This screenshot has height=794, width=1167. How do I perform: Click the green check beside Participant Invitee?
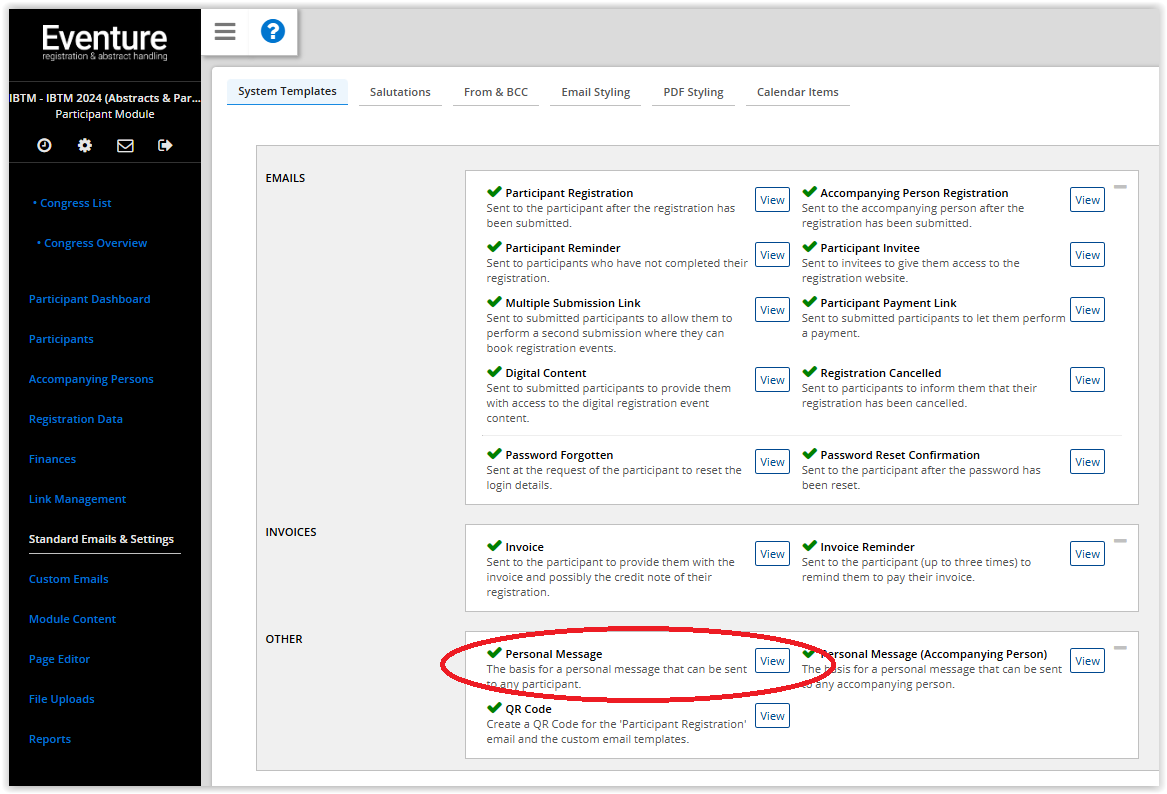810,247
